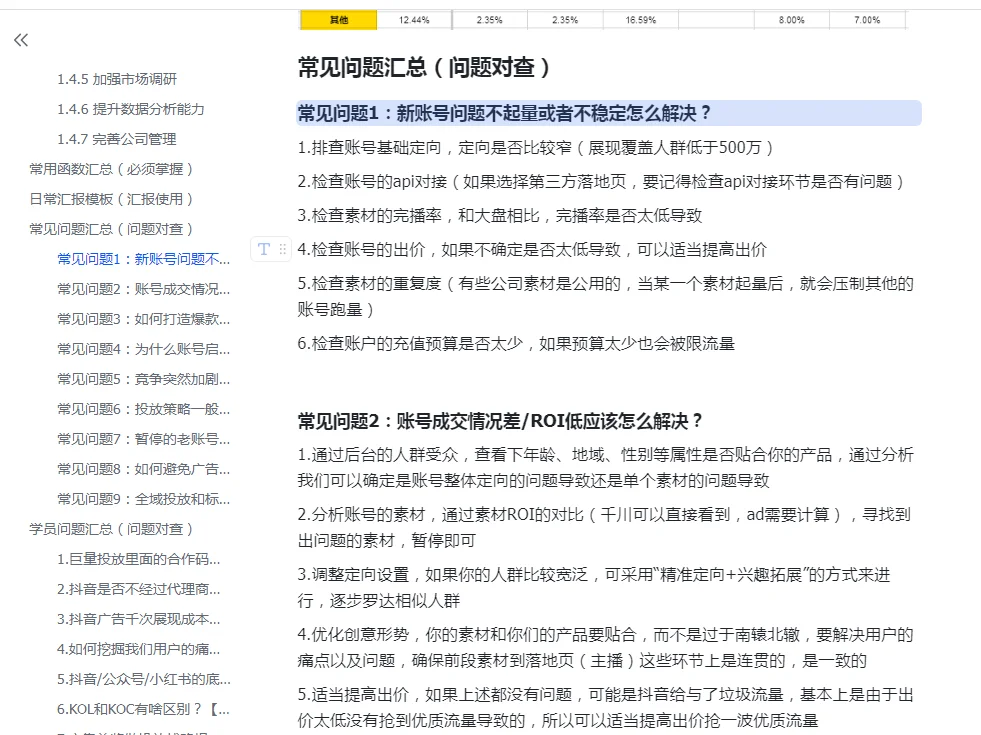Select outline item 常见问题8：如何避免广告...

coord(144,470)
